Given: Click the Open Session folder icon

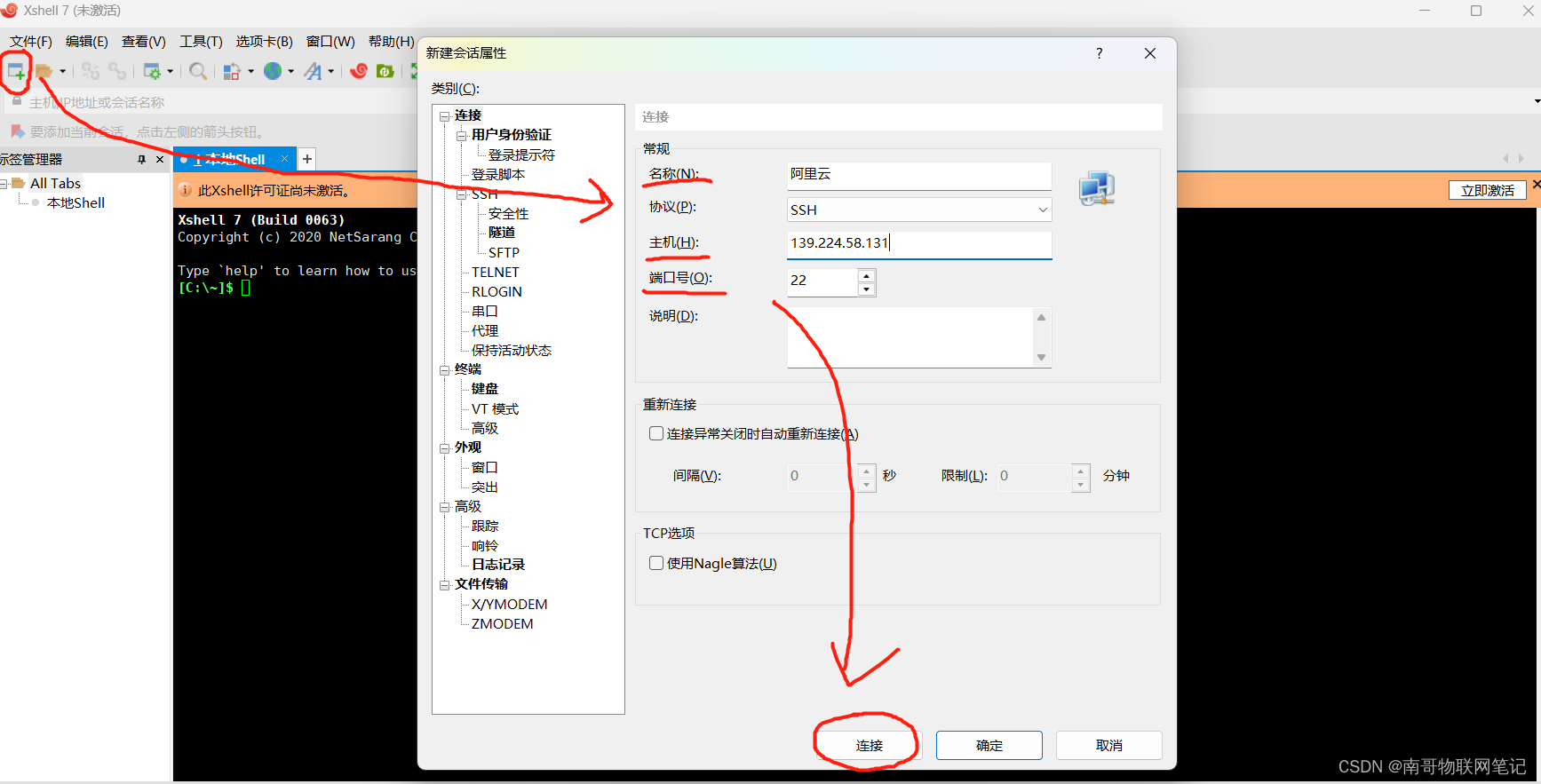Looking at the screenshot, I should (x=44, y=71).
